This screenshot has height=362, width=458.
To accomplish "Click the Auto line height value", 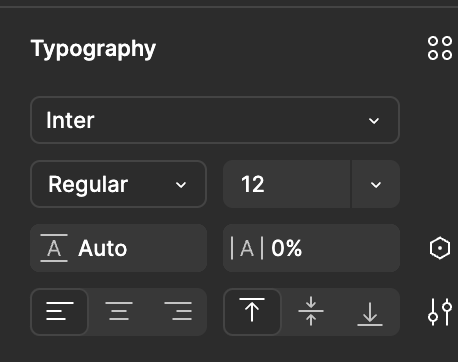I will coord(103,248).
